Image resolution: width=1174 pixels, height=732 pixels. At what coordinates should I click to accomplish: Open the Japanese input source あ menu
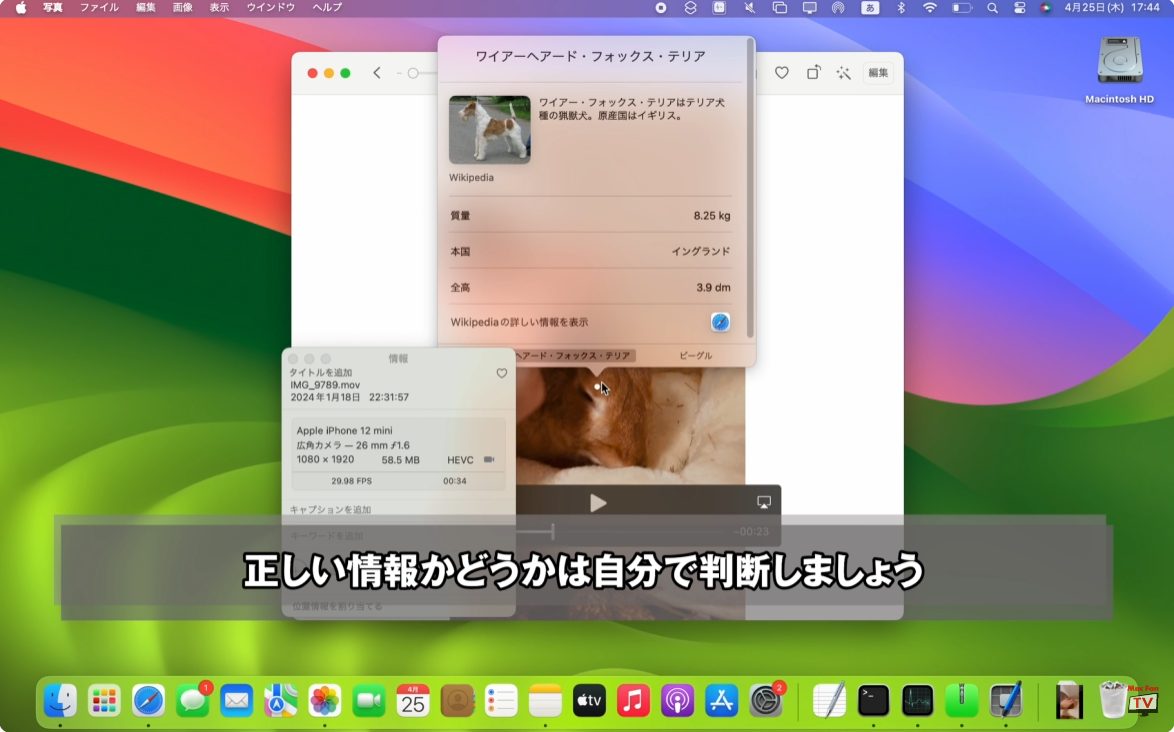click(x=870, y=7)
